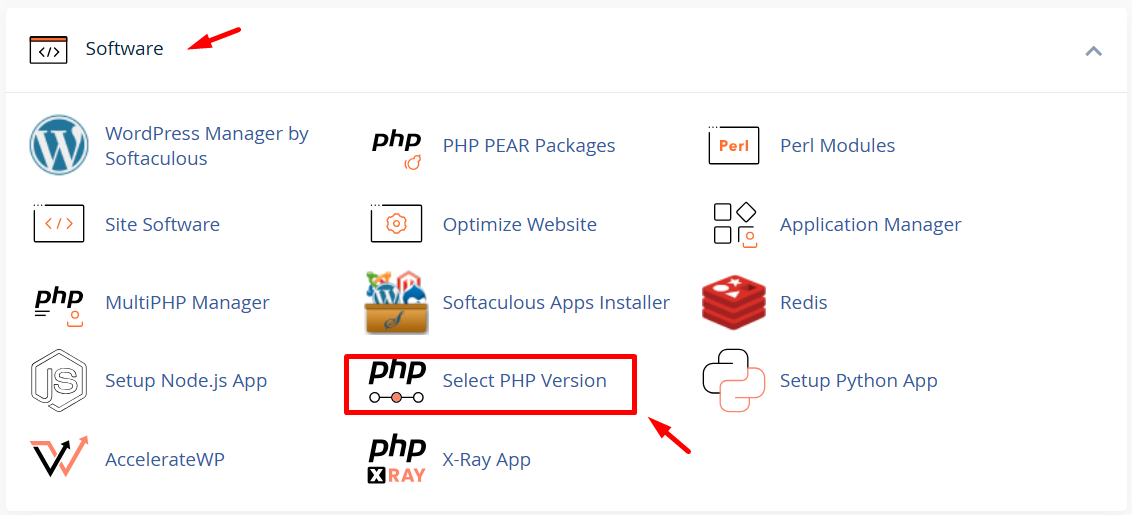The height and width of the screenshot is (515, 1132).
Task: Click the X-Ray App icon
Action: [x=397, y=459]
